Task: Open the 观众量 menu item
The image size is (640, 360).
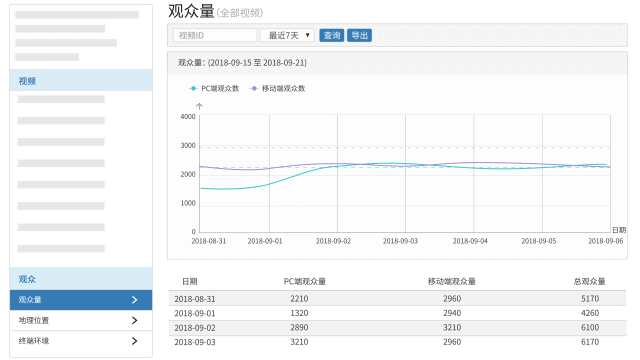Action: coord(81,300)
